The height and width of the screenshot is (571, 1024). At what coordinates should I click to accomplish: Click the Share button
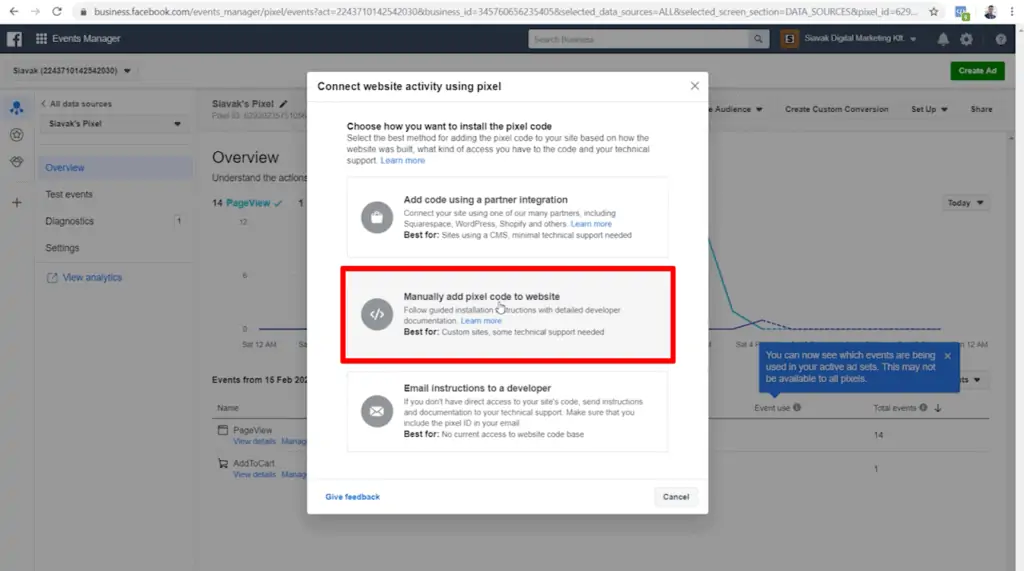(x=981, y=109)
